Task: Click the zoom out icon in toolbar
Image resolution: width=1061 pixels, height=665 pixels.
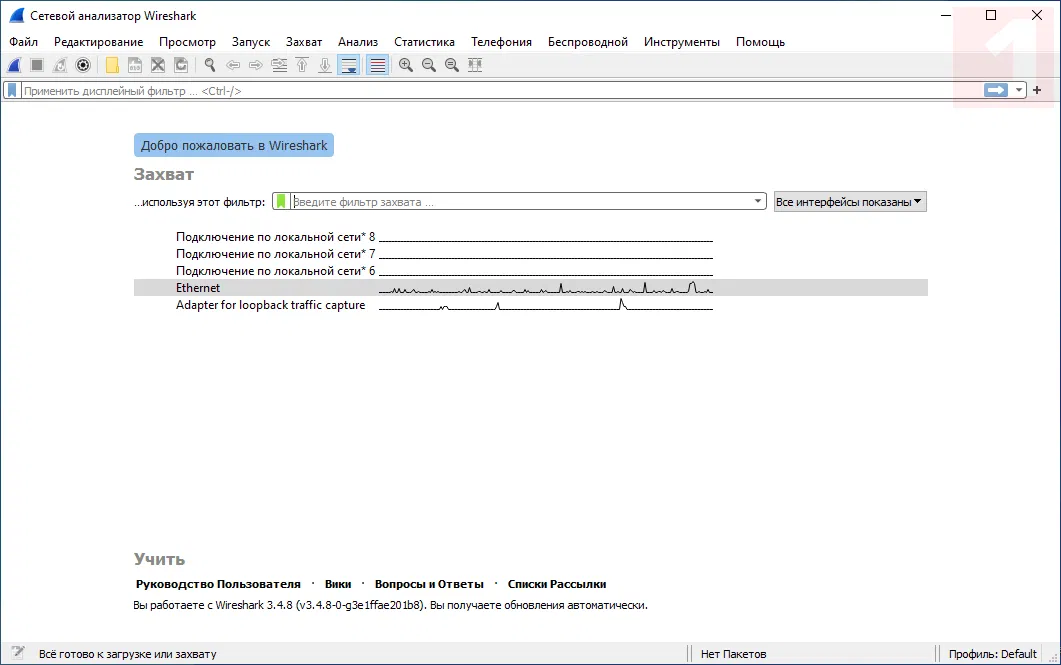Action: [x=429, y=65]
